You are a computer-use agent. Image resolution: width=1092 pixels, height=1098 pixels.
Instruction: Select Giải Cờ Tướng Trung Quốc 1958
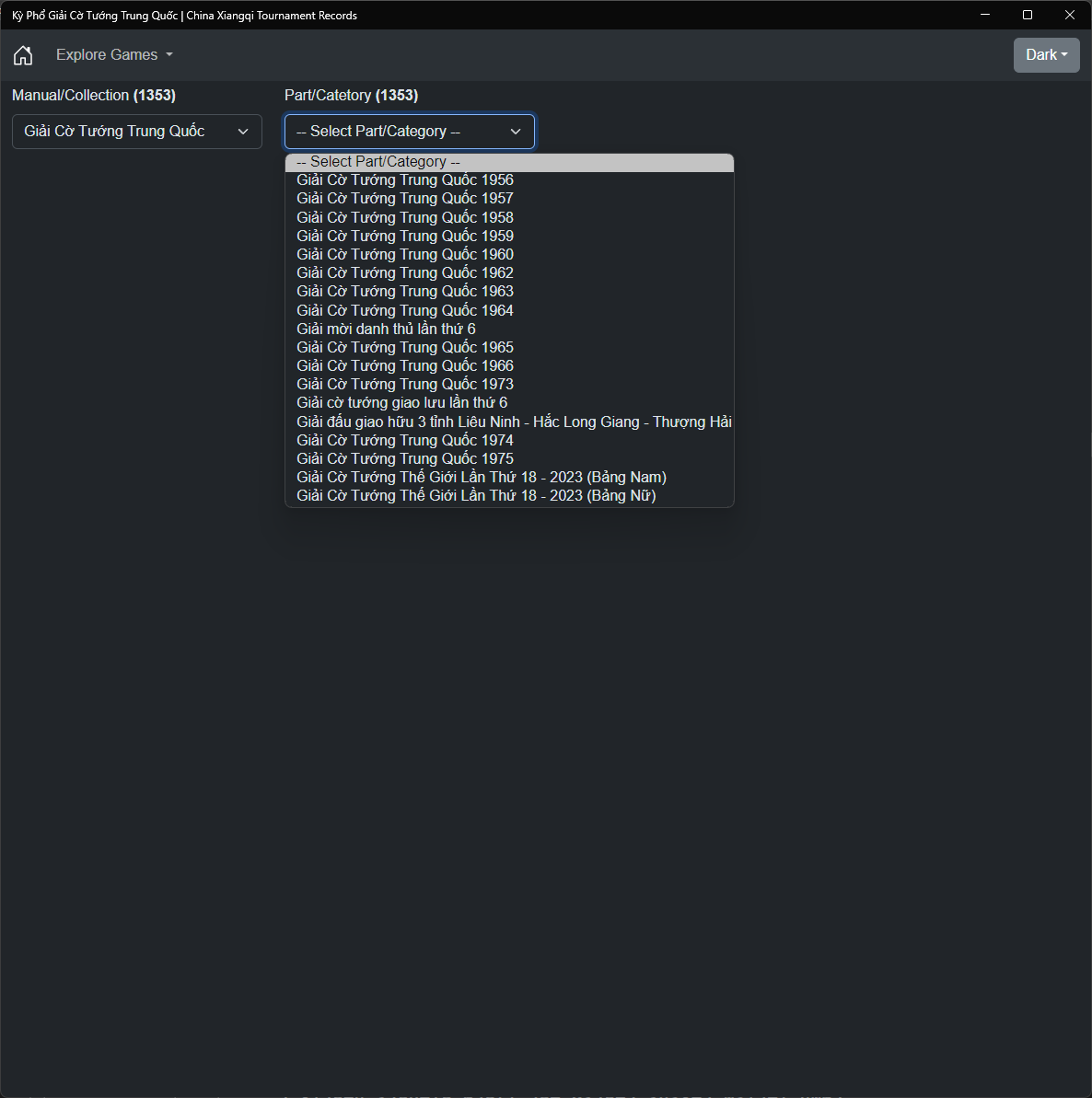click(509, 217)
